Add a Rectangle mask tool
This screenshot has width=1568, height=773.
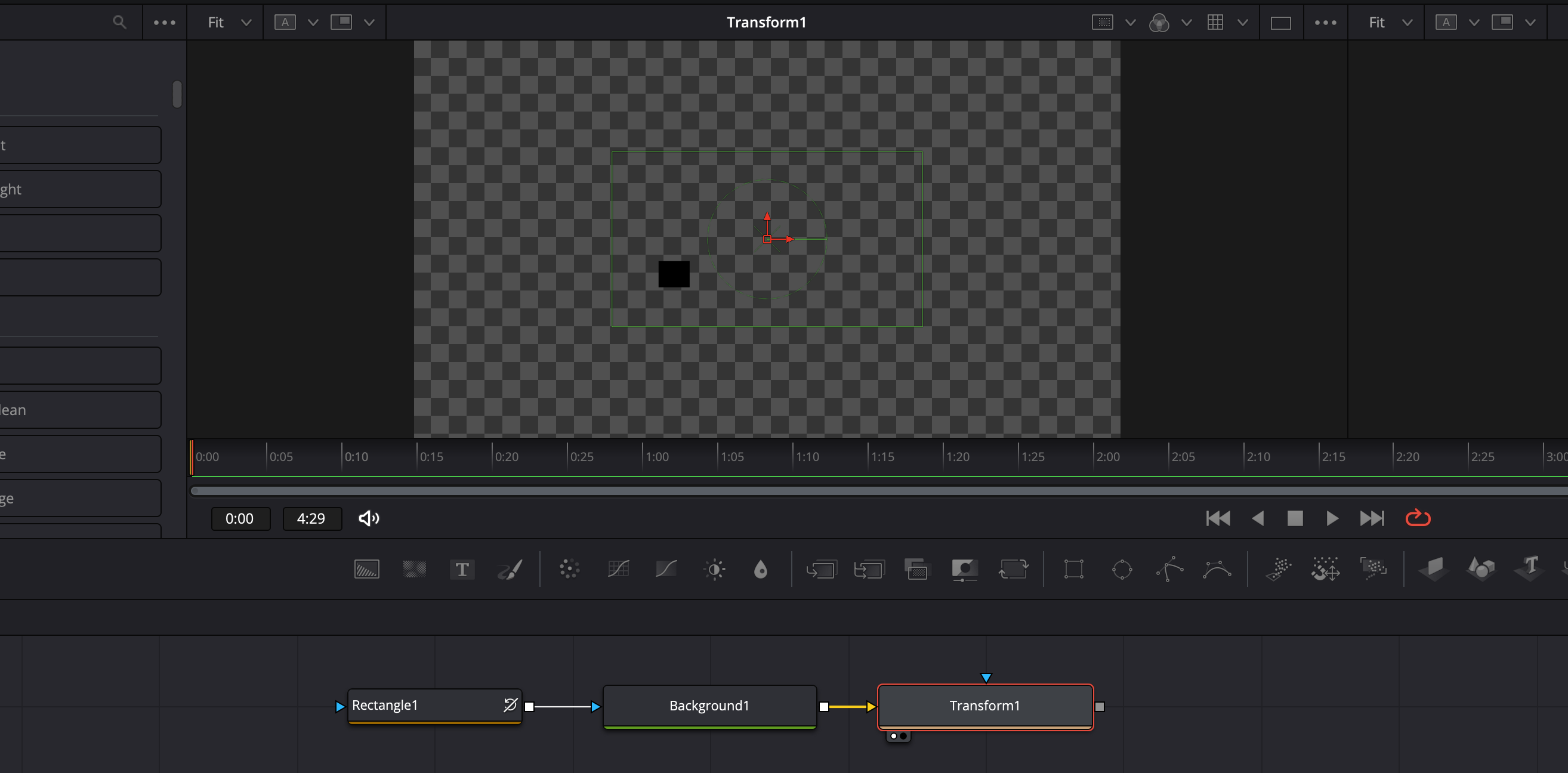(x=1074, y=569)
